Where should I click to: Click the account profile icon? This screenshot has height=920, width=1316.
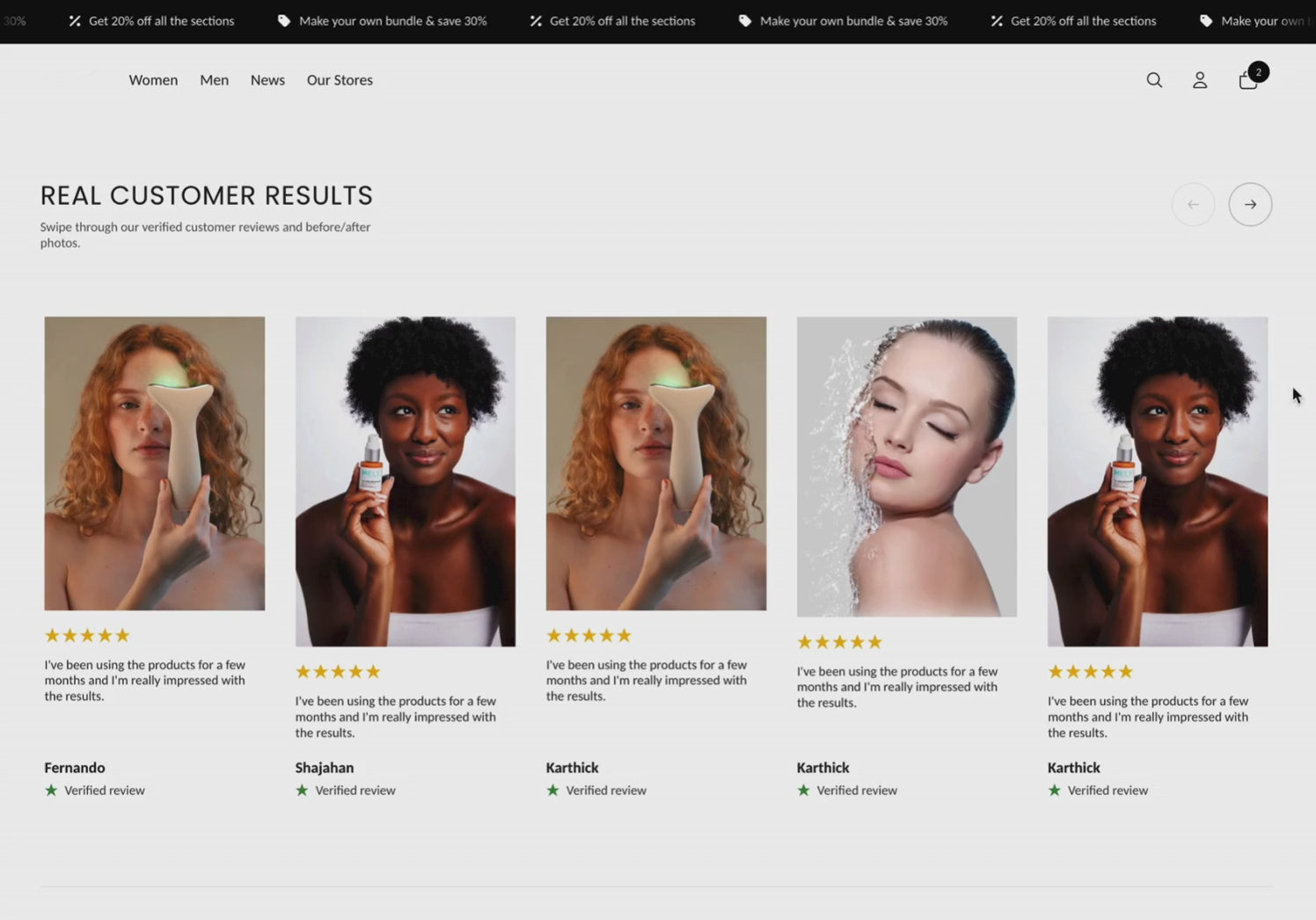pyautogui.click(x=1200, y=80)
